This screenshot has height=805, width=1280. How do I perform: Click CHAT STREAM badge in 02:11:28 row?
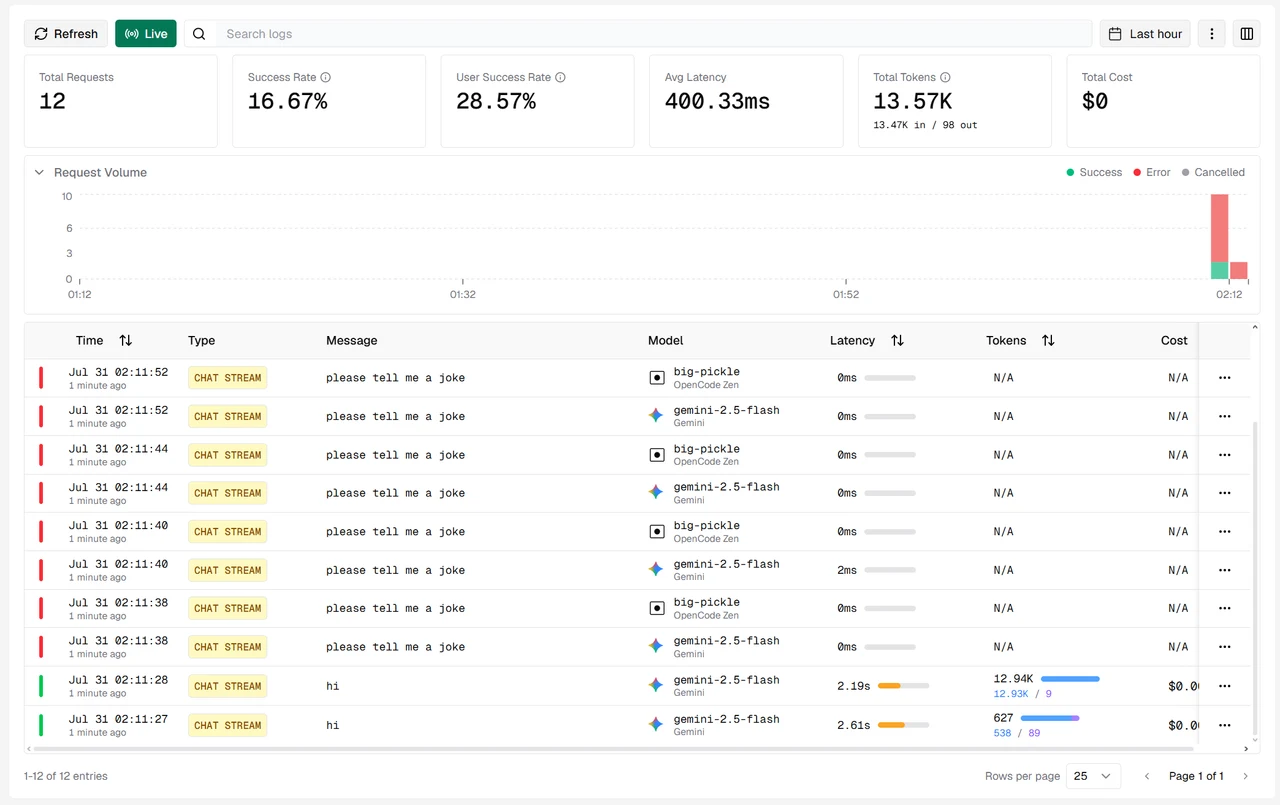[x=227, y=686]
